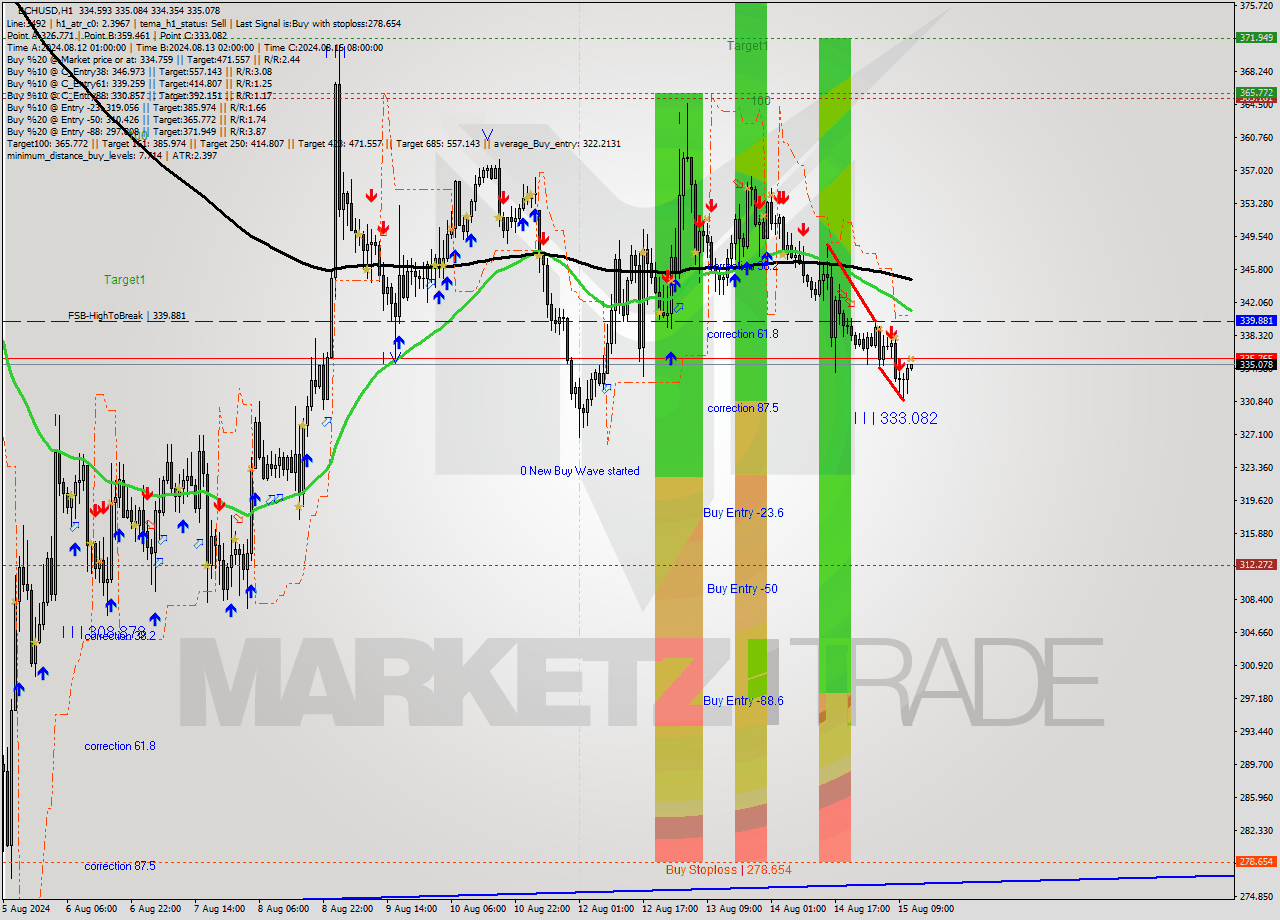Click the 349.540 price scale value
Viewport: 1280px width, 920px height.
(1256, 237)
